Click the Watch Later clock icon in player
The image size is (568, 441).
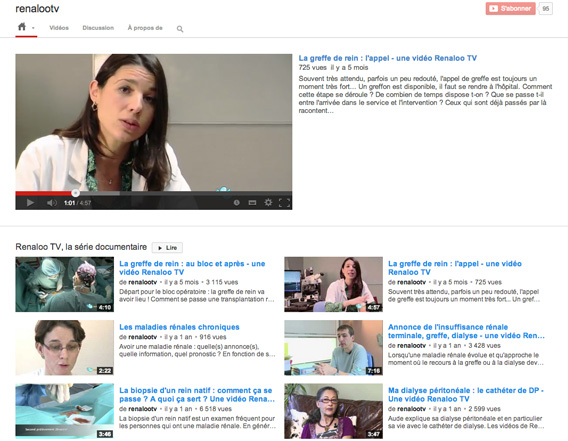point(237,203)
